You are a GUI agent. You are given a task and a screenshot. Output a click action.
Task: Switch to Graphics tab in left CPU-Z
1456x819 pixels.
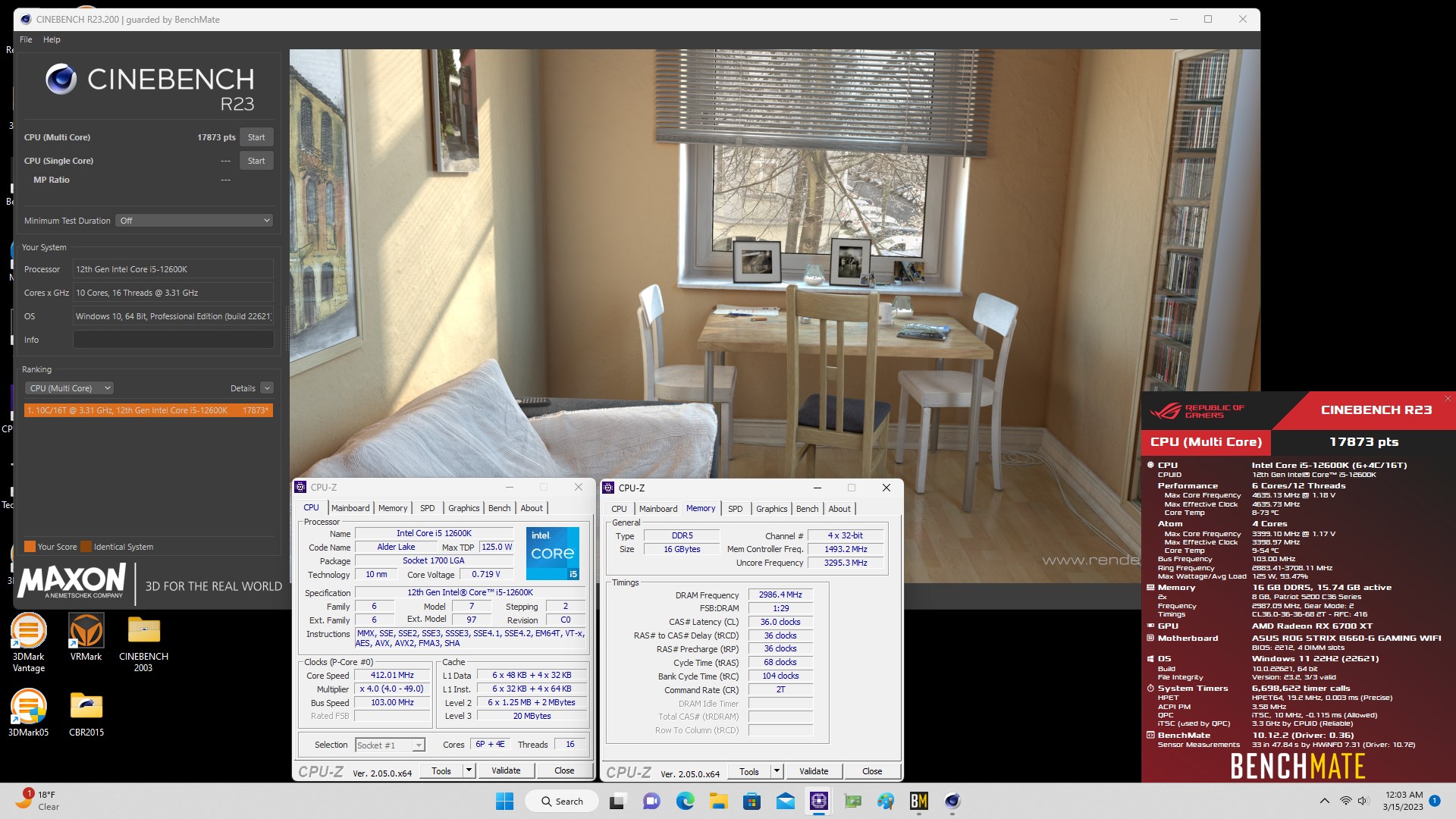[x=463, y=508]
